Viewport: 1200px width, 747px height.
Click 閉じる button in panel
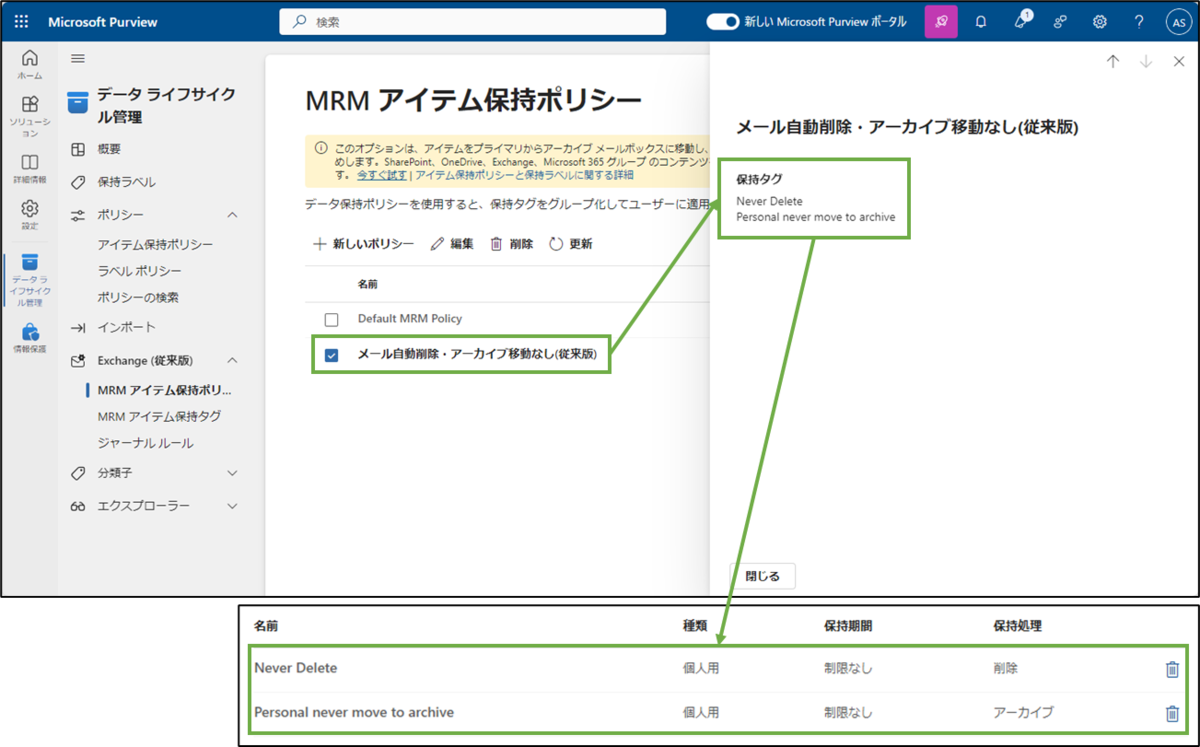(763, 576)
